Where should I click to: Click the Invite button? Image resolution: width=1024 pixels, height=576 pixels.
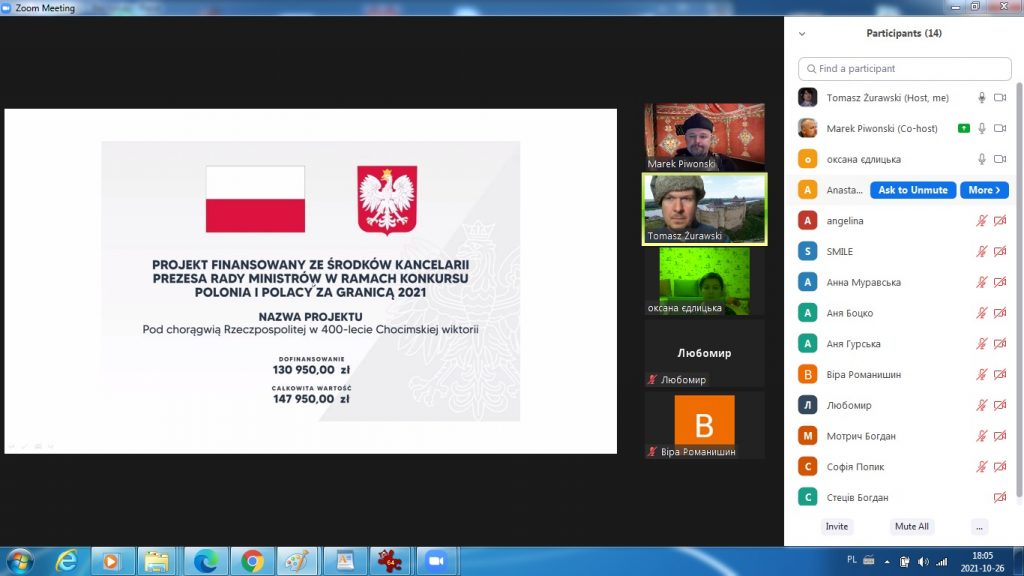pyautogui.click(x=837, y=526)
